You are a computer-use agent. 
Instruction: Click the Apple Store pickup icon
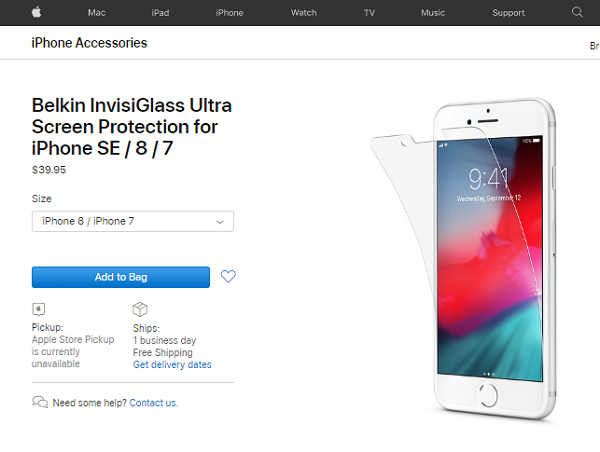point(39,309)
